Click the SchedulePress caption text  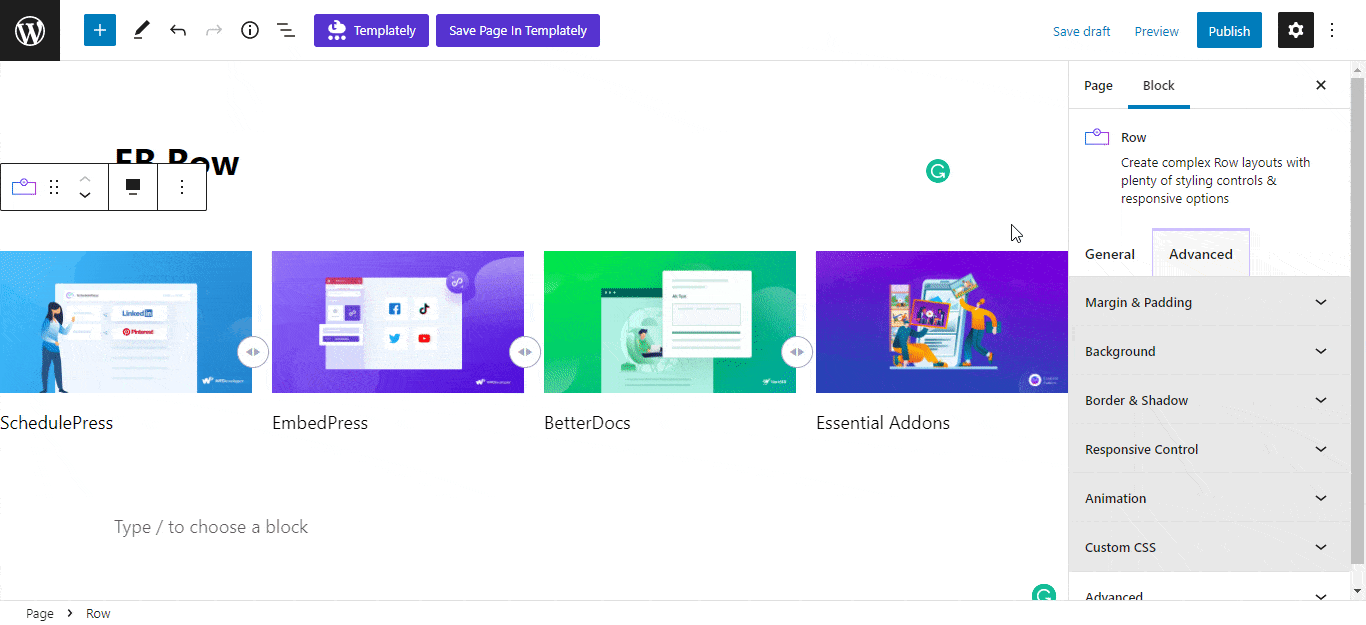click(x=56, y=423)
